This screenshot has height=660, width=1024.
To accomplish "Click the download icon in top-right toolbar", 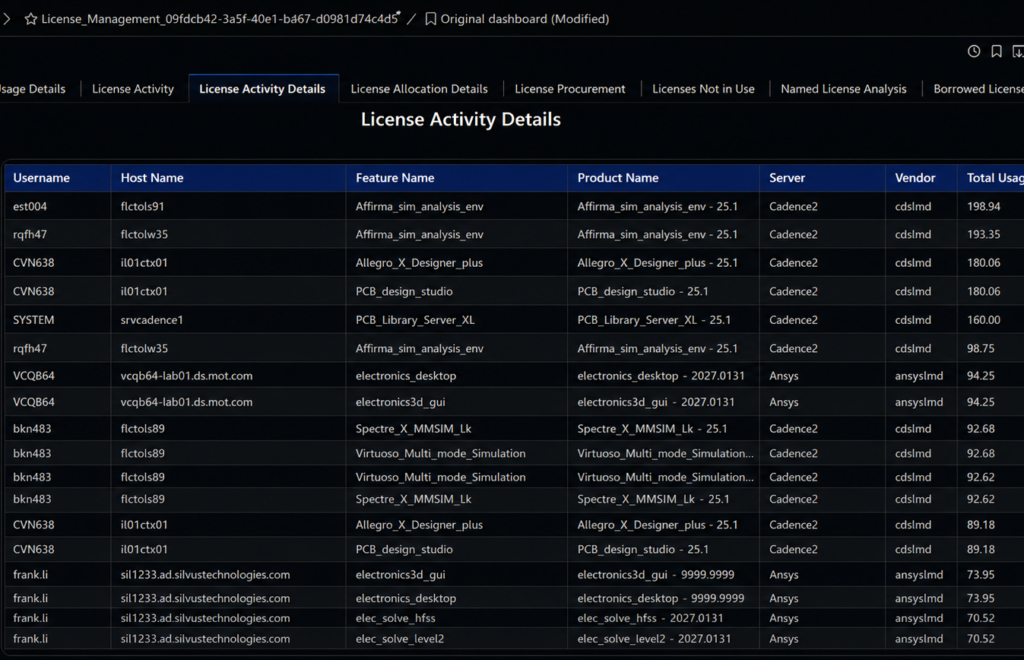I will click(1018, 52).
